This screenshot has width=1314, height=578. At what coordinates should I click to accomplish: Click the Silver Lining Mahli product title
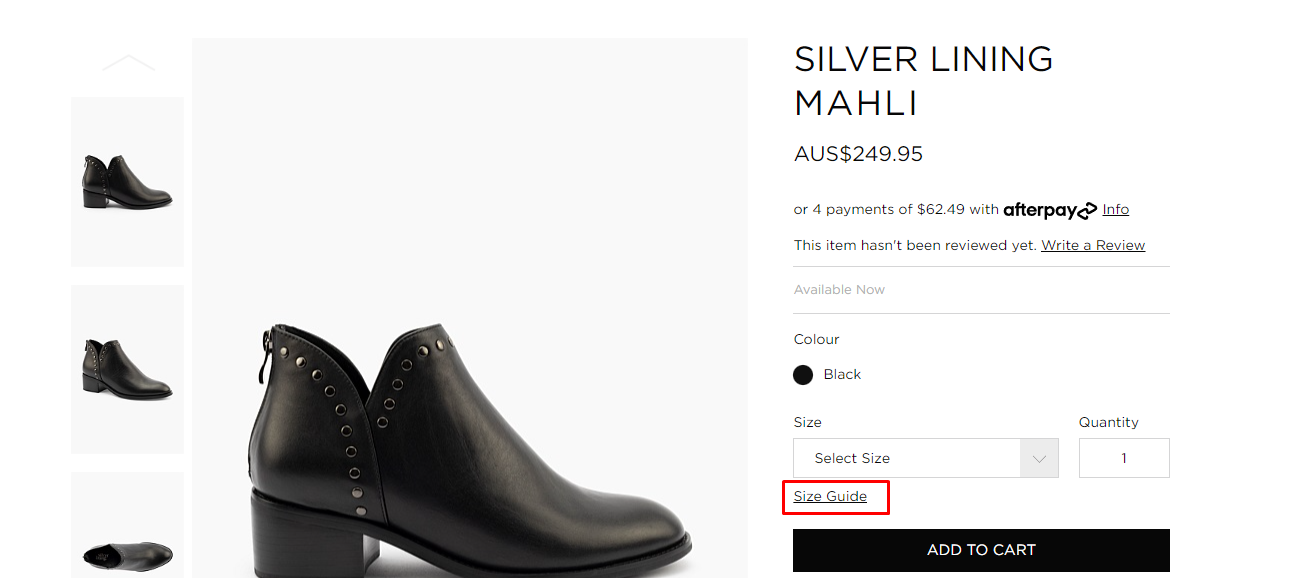(x=922, y=81)
